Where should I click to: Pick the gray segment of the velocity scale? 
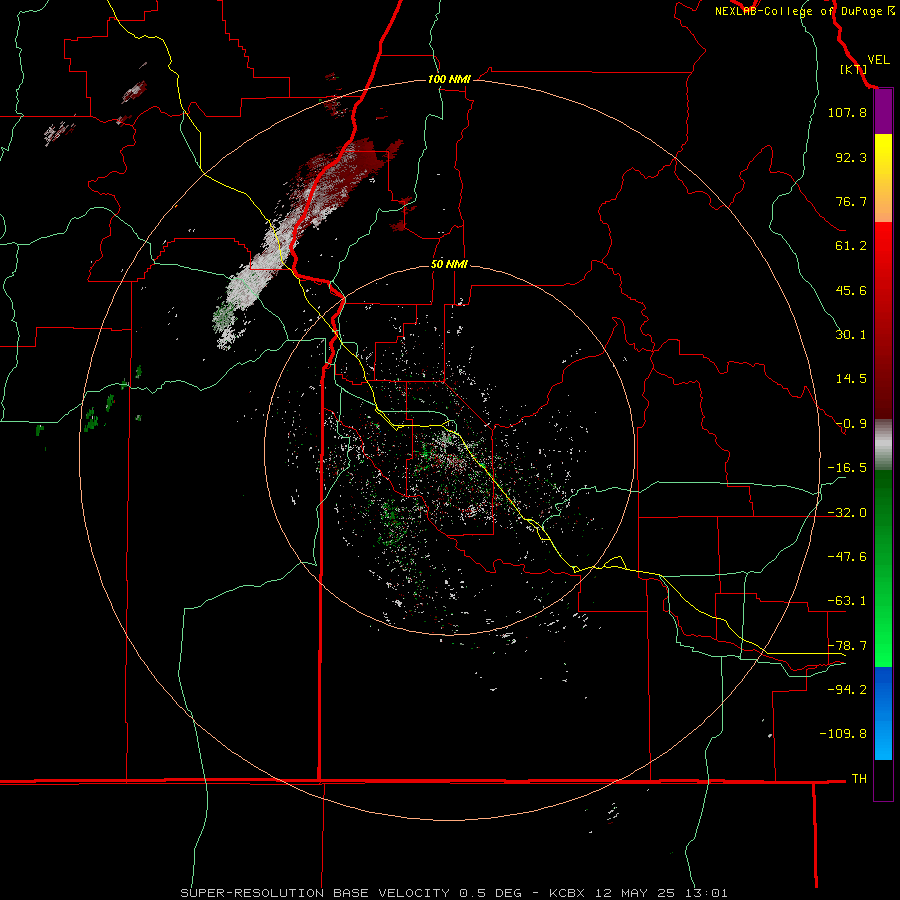[883, 445]
